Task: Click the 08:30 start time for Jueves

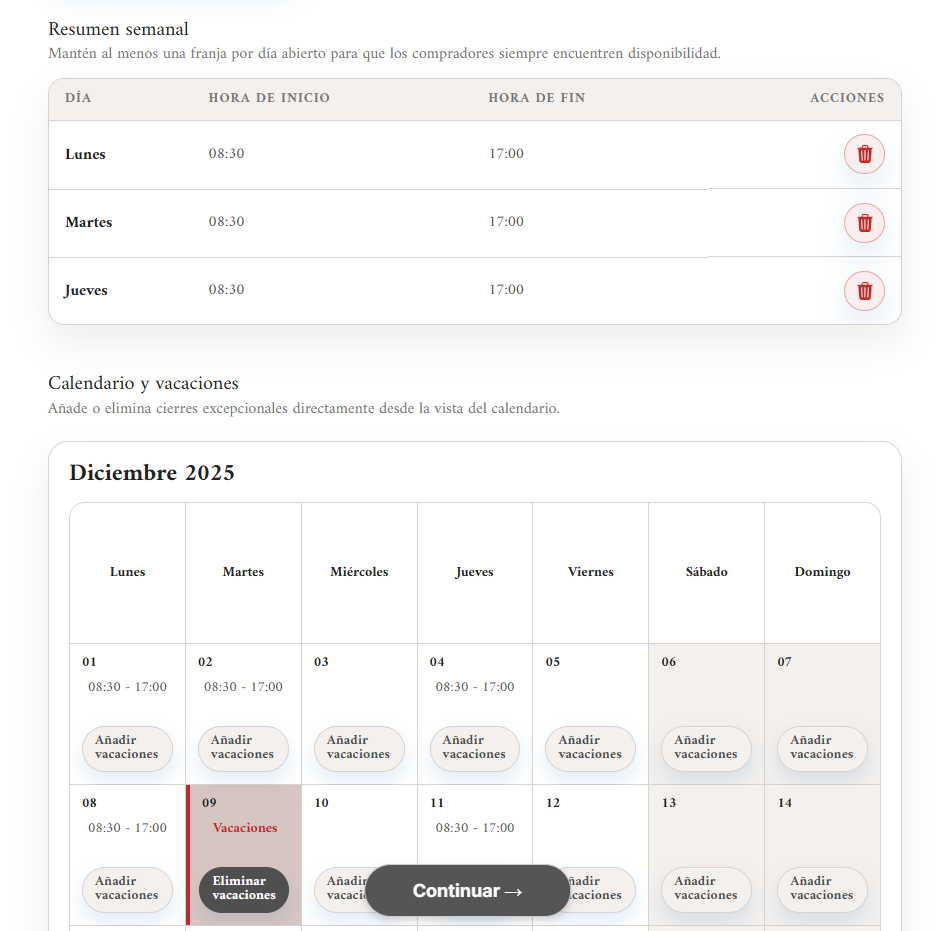Action: [227, 290]
